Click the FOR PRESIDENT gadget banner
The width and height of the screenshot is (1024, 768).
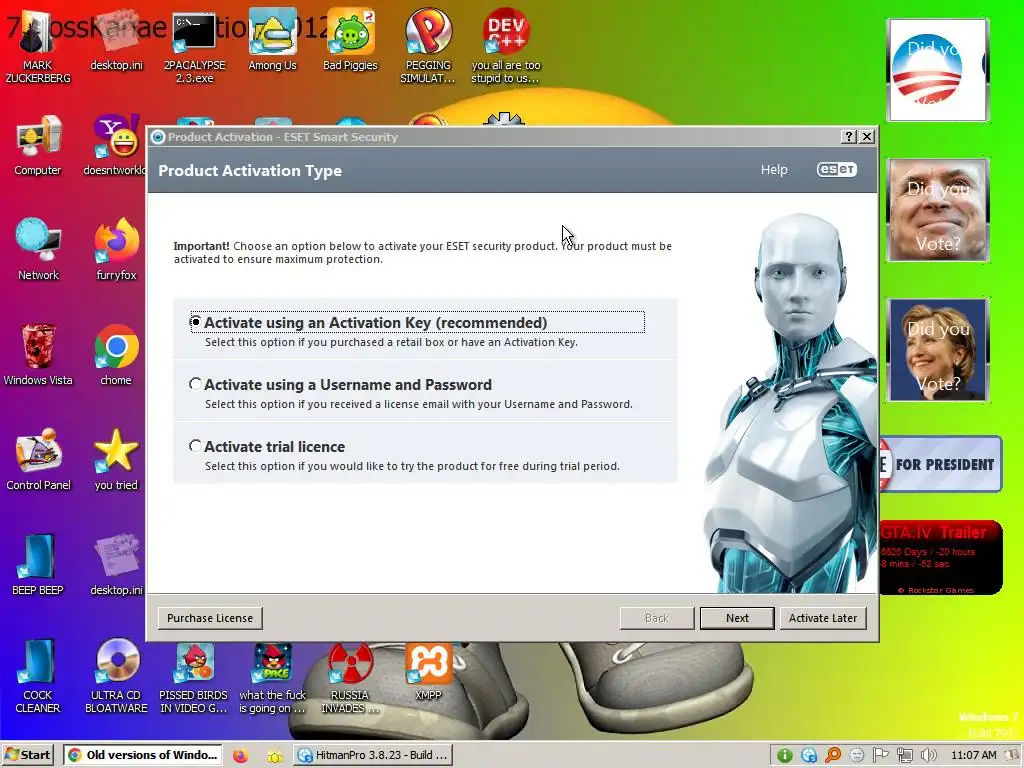tap(941, 464)
